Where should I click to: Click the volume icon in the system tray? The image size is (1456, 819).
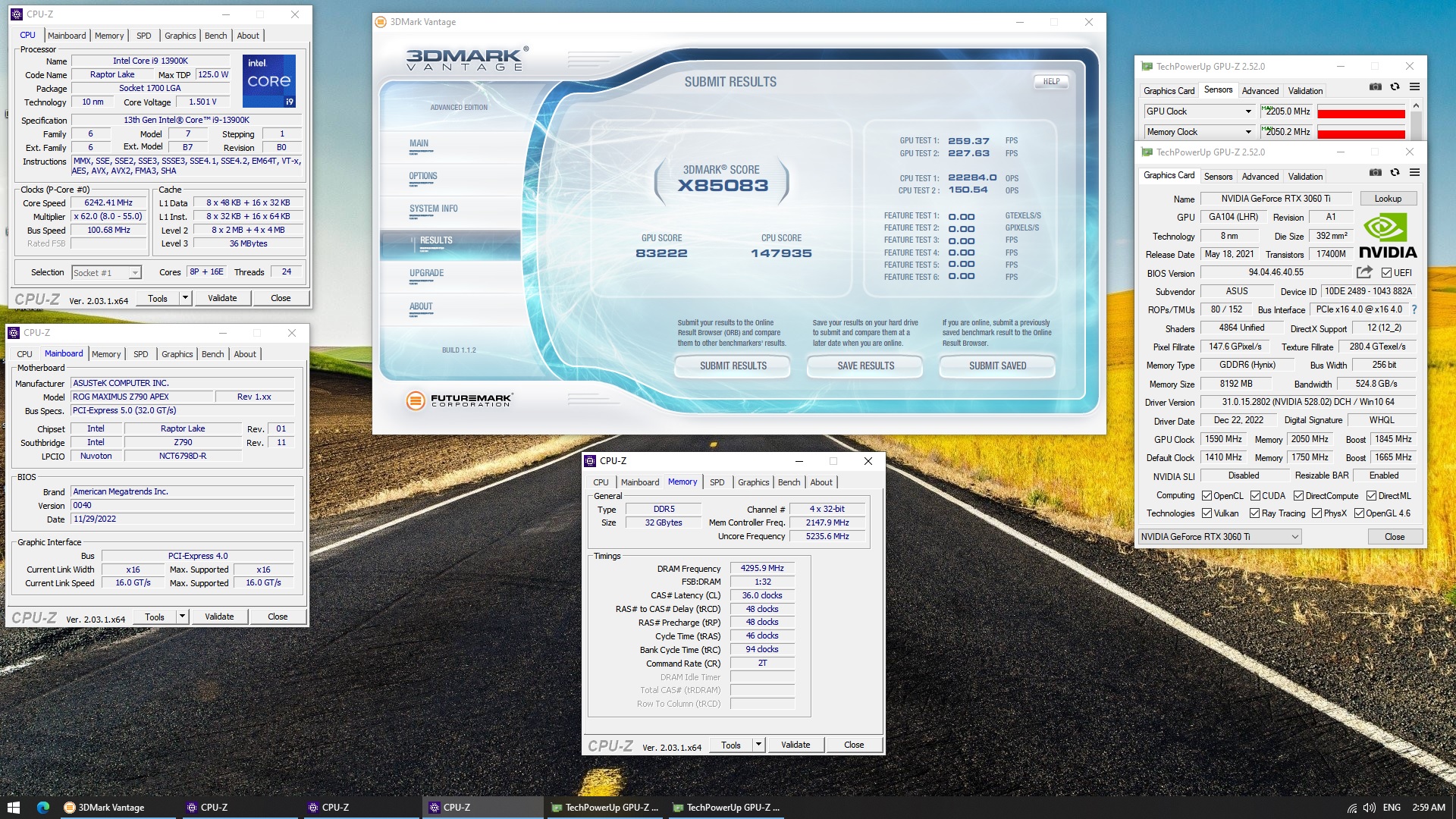[1370, 808]
